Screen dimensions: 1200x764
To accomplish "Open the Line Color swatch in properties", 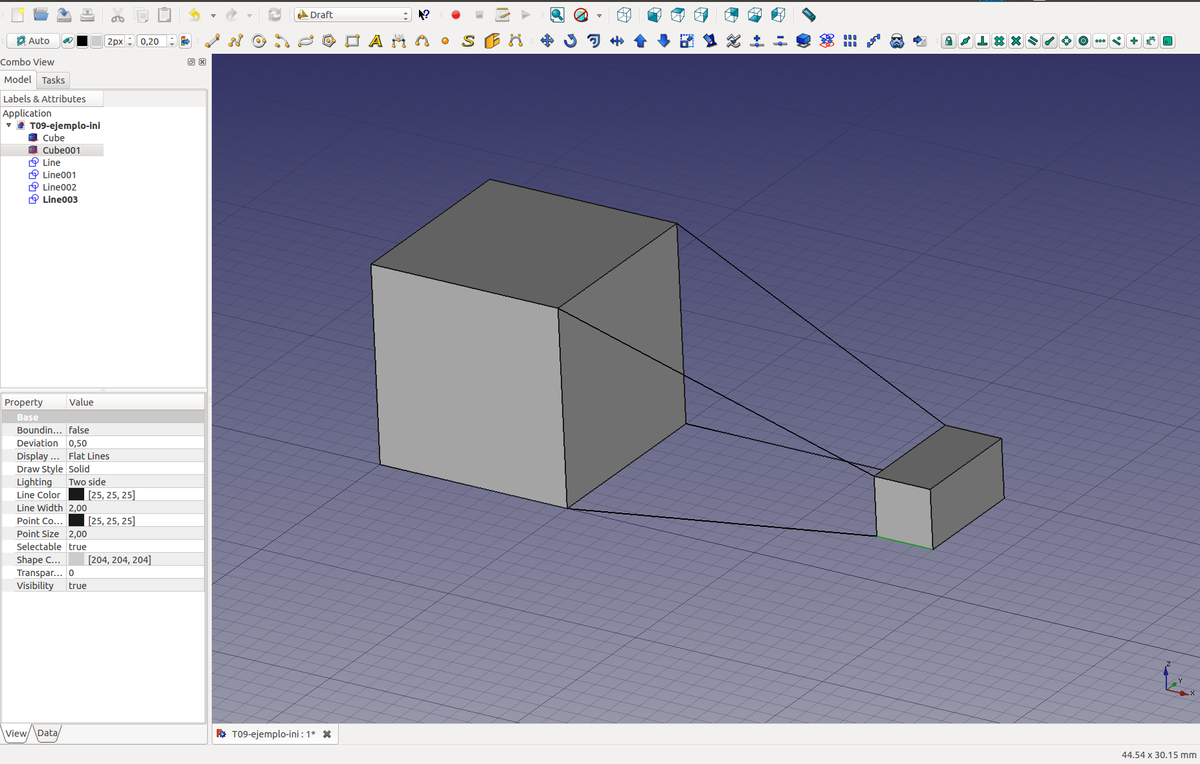I will [x=76, y=495].
